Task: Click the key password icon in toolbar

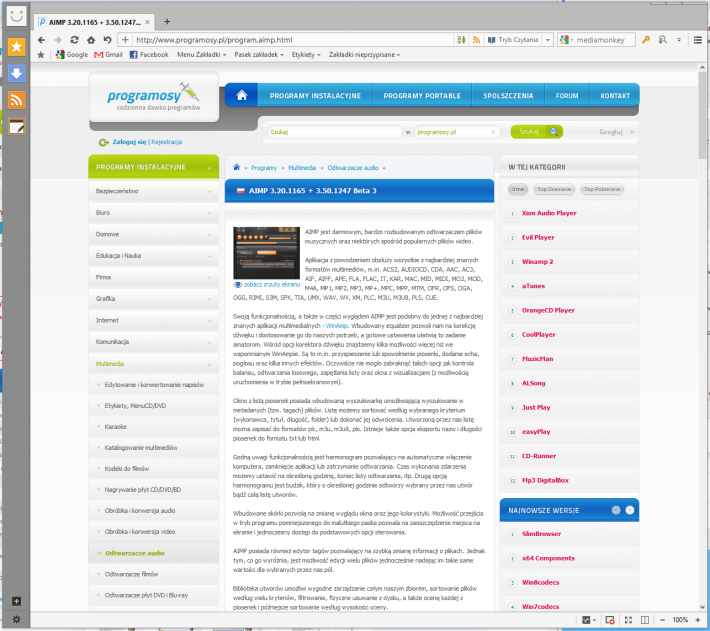Action: pos(646,40)
